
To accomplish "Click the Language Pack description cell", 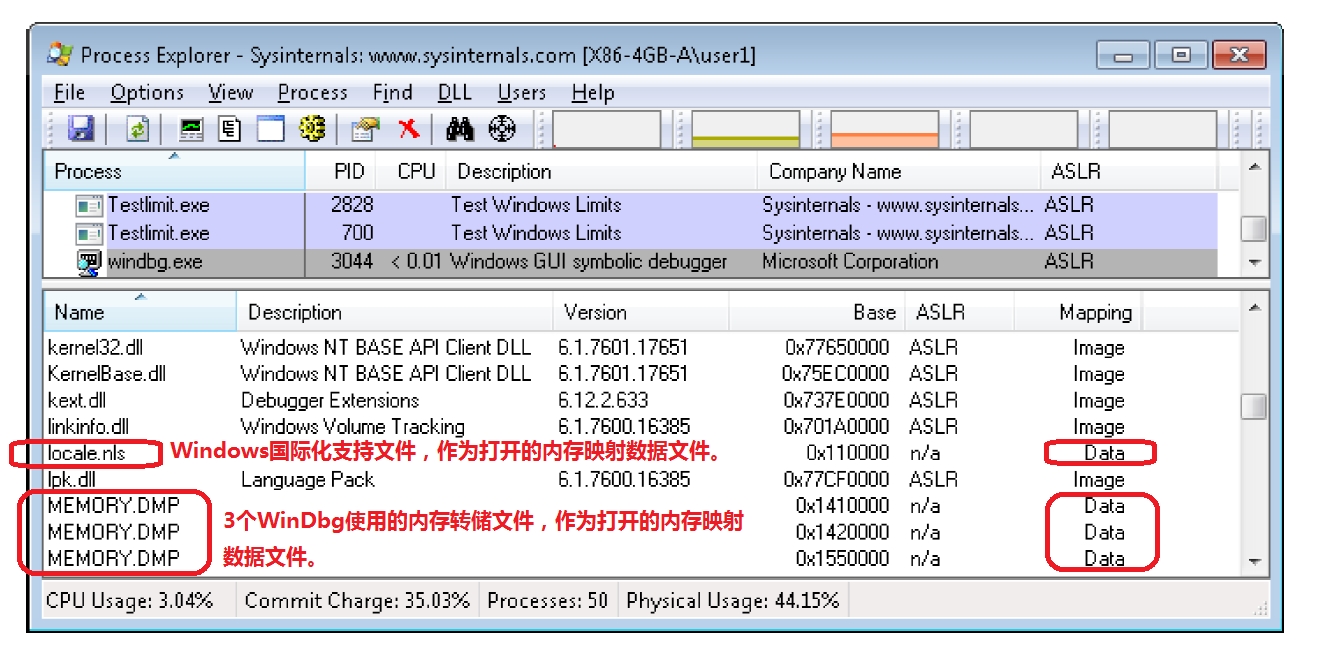I will 307,479.
